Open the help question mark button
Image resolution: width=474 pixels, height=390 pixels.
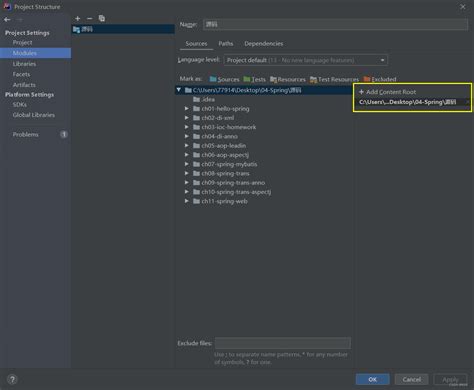12,379
